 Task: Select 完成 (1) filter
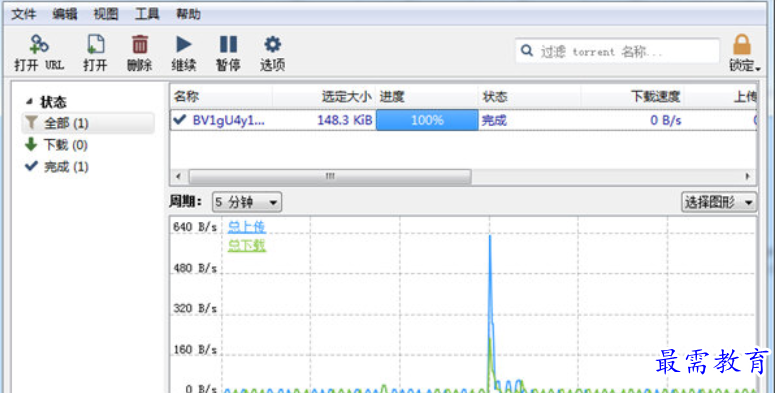click(66, 167)
